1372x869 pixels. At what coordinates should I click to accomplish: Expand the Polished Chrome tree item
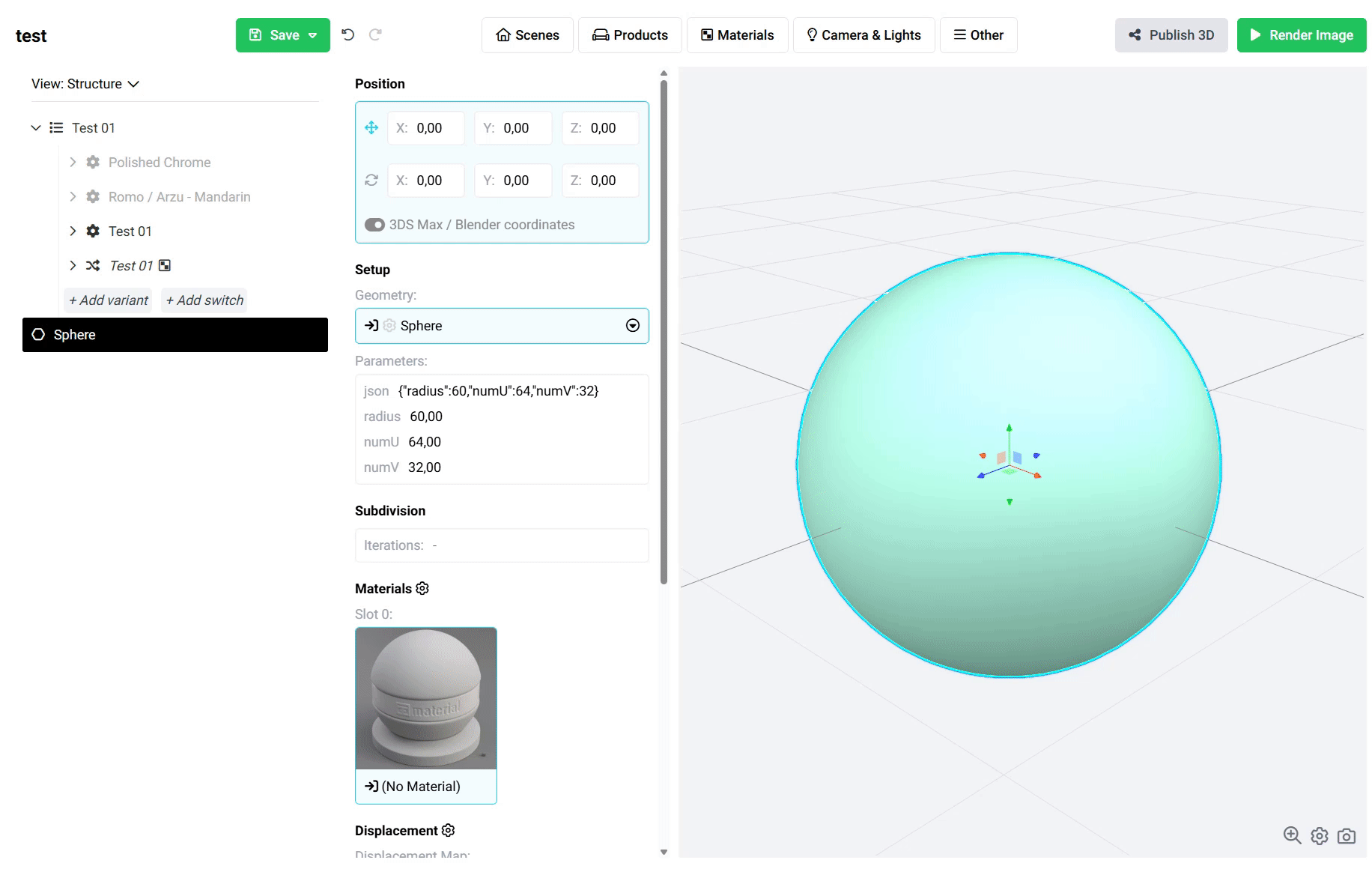(x=73, y=163)
